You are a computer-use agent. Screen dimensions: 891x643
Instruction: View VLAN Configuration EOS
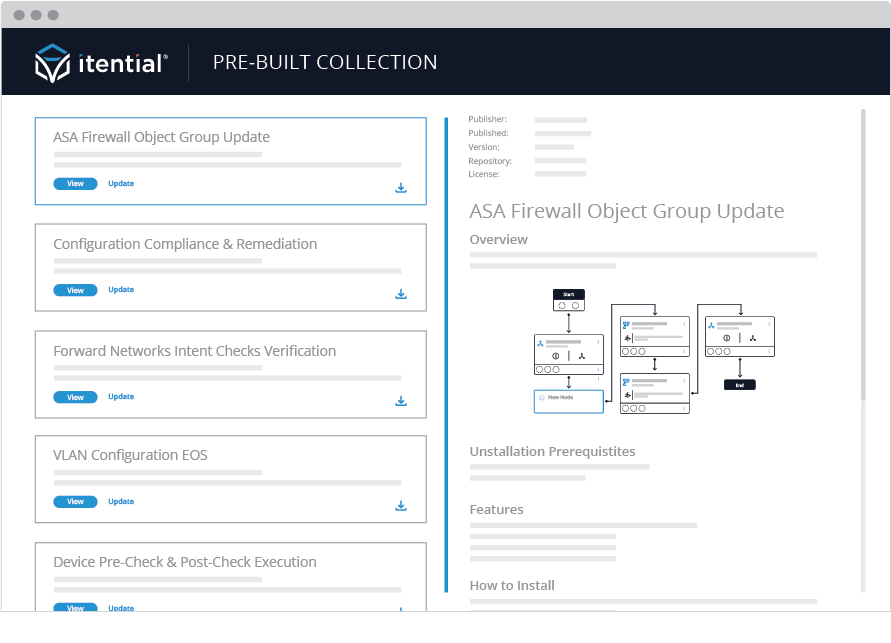click(x=75, y=502)
